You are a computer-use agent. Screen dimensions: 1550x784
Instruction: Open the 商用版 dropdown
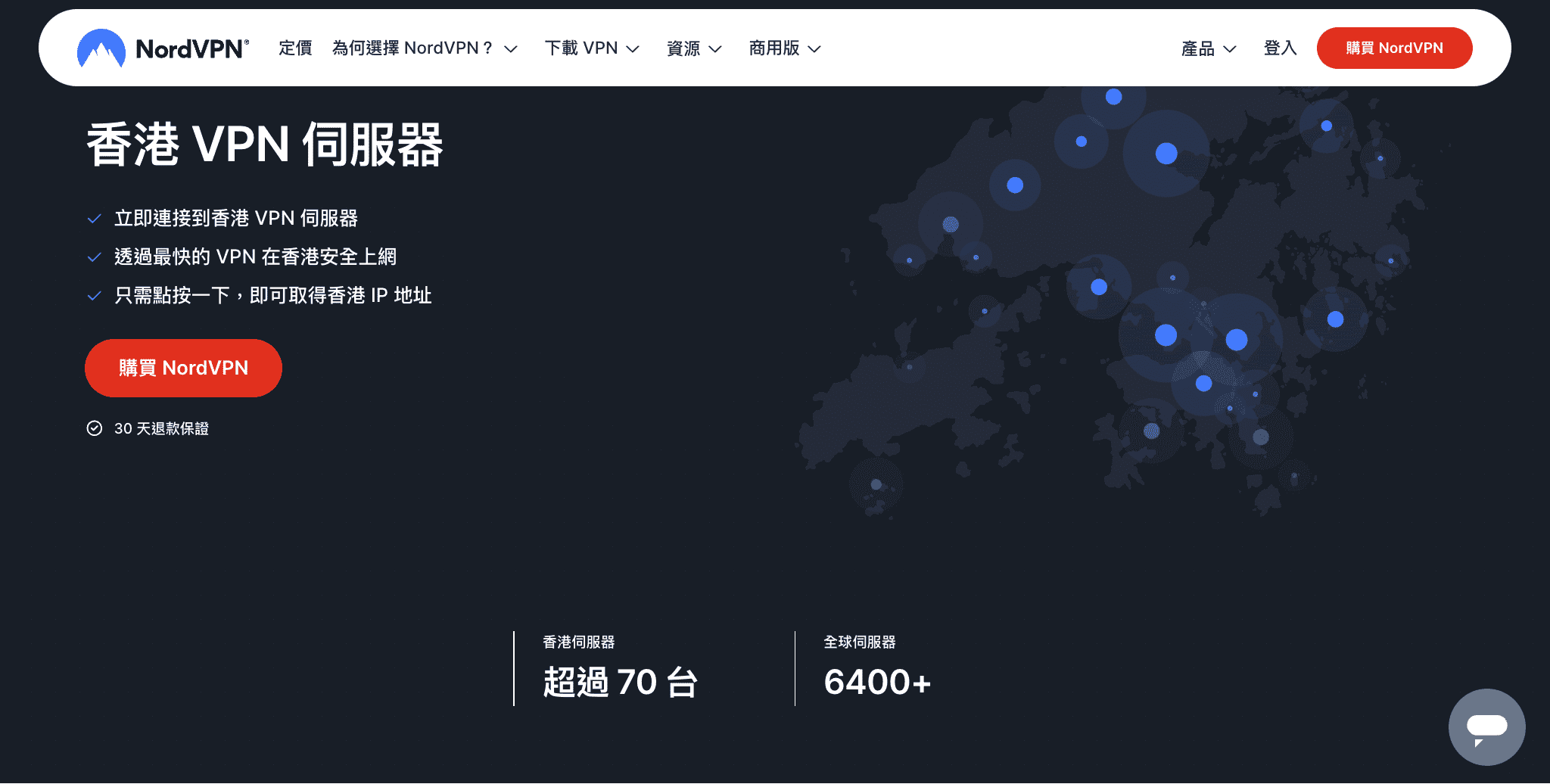pos(784,48)
